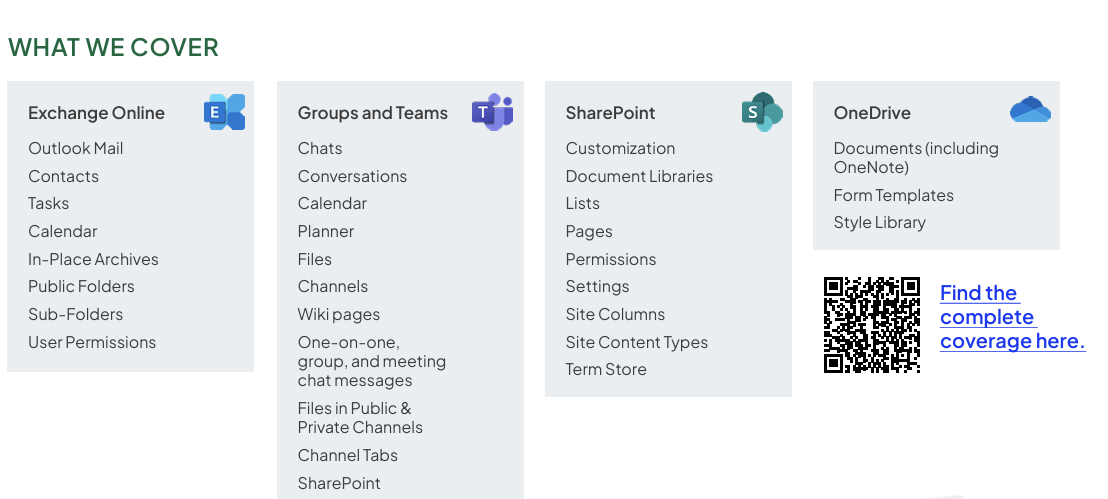Viewport: 1108px width, 499px height.
Task: Click the QR code image
Action: (x=872, y=324)
